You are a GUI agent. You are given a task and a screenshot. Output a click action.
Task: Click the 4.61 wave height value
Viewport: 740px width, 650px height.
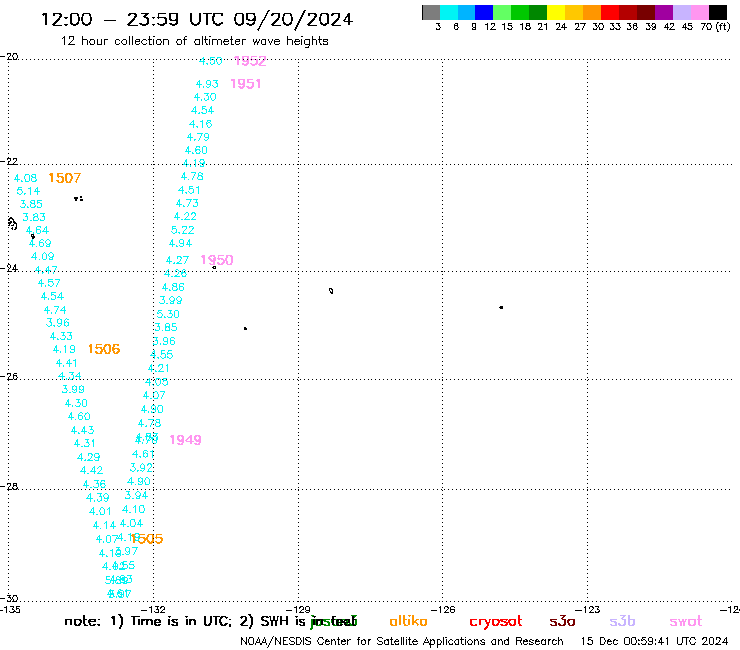click(143, 454)
